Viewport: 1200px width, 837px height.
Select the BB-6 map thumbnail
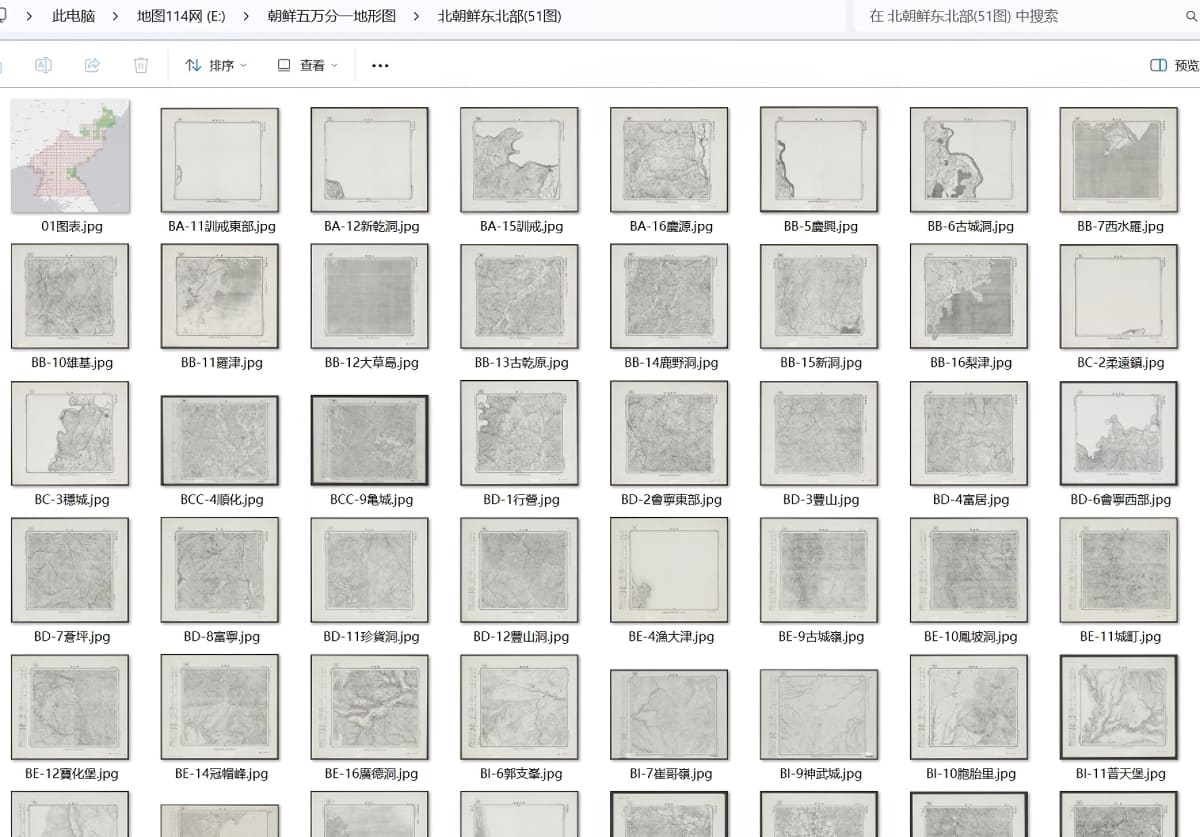pos(970,160)
